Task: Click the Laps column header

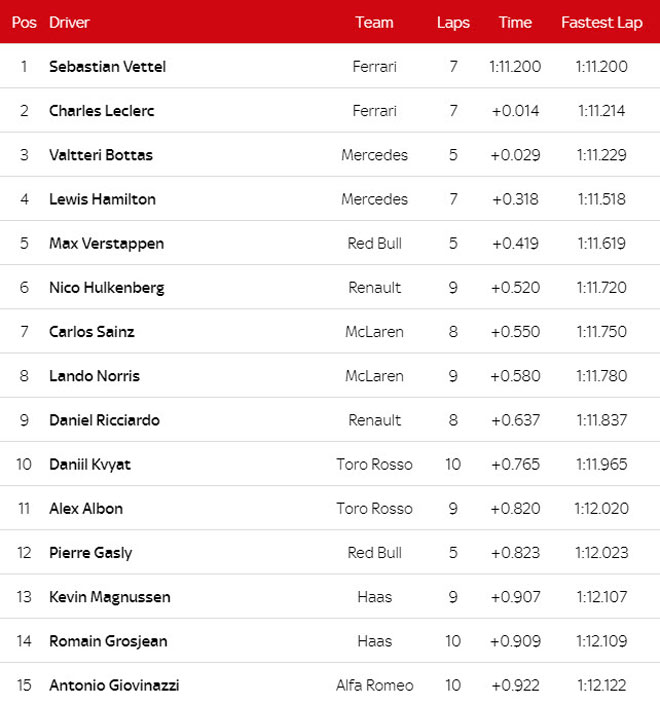Action: coord(453,22)
